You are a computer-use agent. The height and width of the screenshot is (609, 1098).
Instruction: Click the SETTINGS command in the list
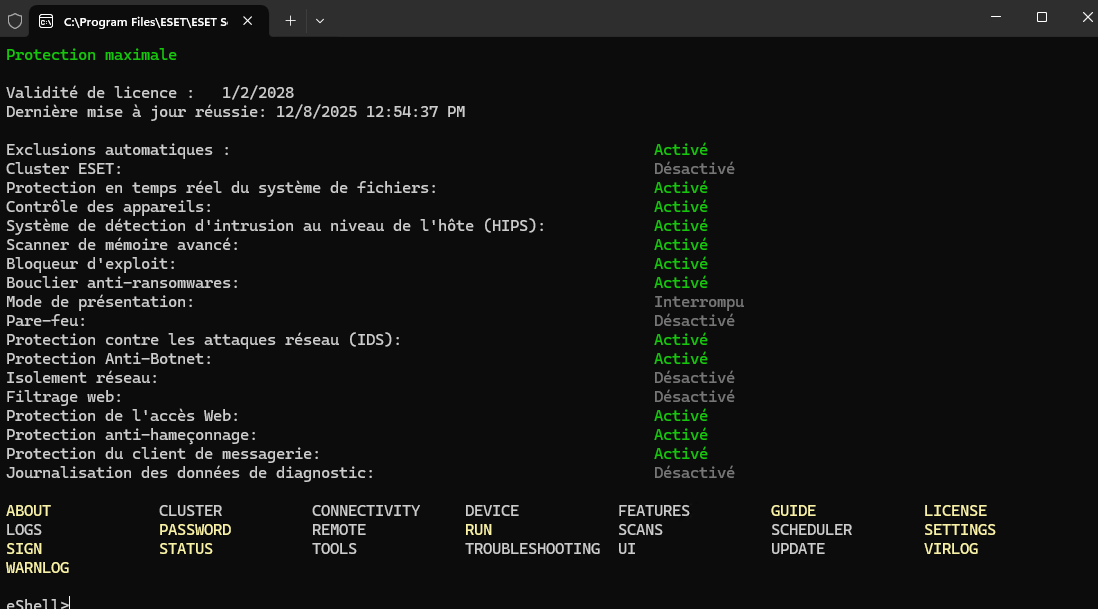(x=959, y=530)
